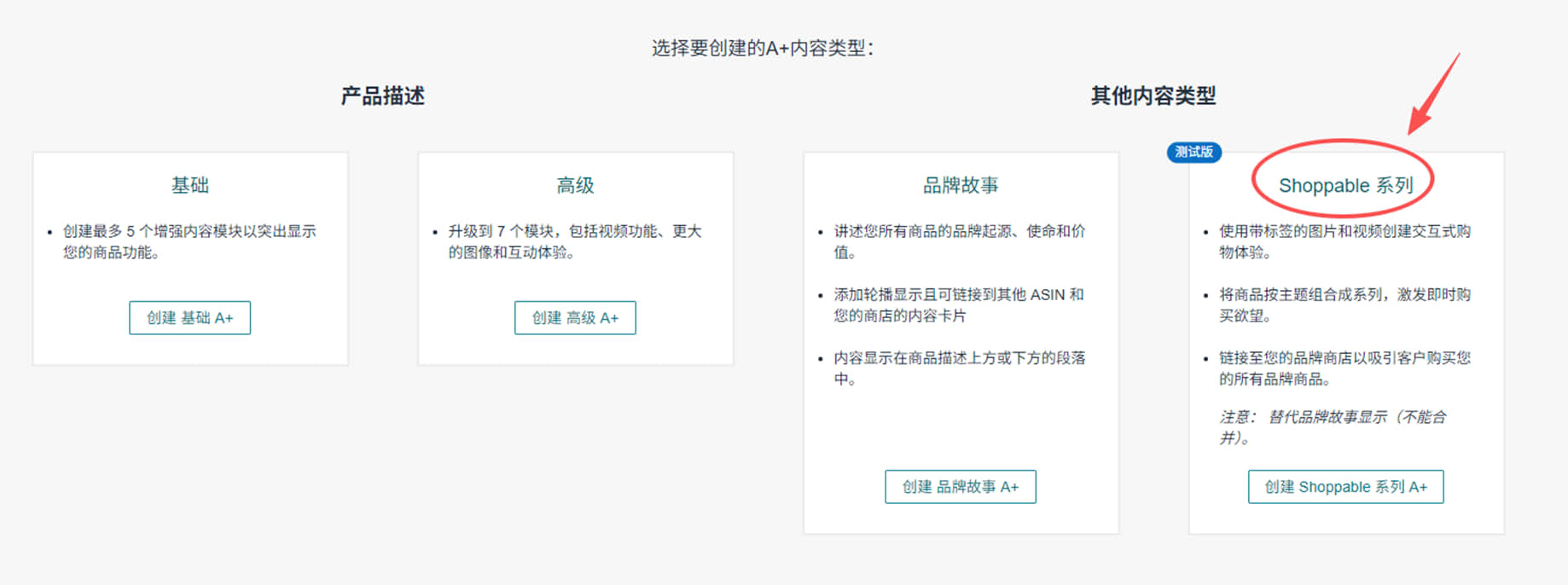This screenshot has height=585, width=1568.
Task: Click the 其他内容类型 section heading
Action: [x=1153, y=96]
